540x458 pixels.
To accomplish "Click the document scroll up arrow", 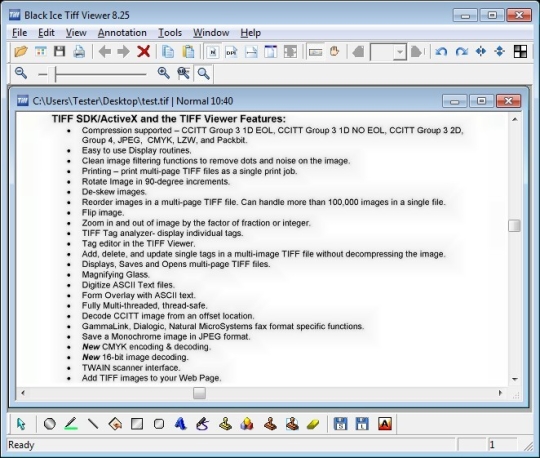I will click(x=515, y=119).
